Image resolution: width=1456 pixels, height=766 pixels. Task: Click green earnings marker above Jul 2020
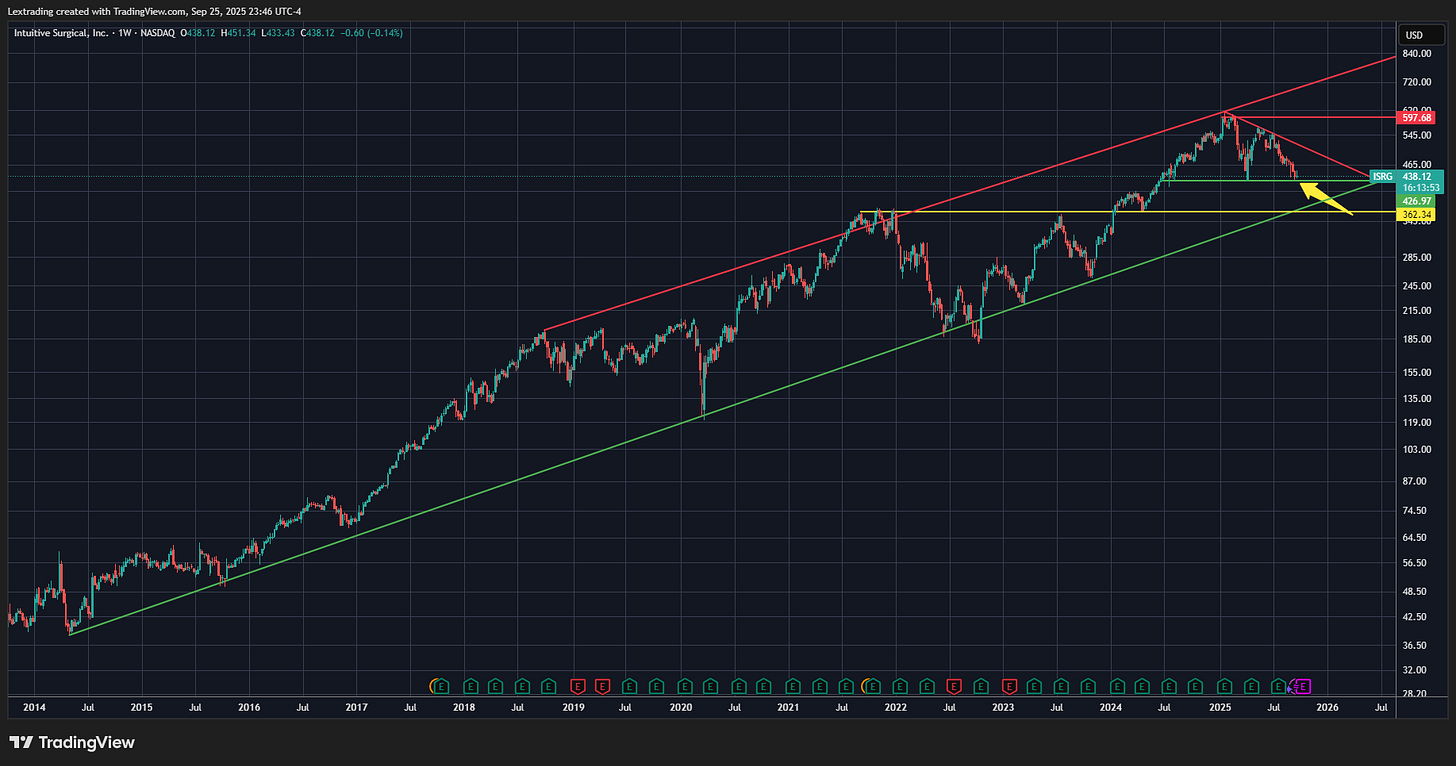(739, 686)
